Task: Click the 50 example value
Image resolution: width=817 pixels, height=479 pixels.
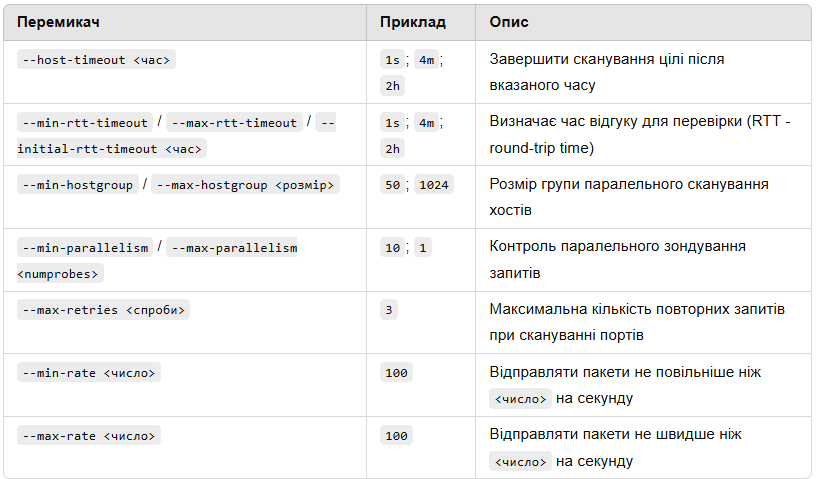Action: click(x=392, y=185)
